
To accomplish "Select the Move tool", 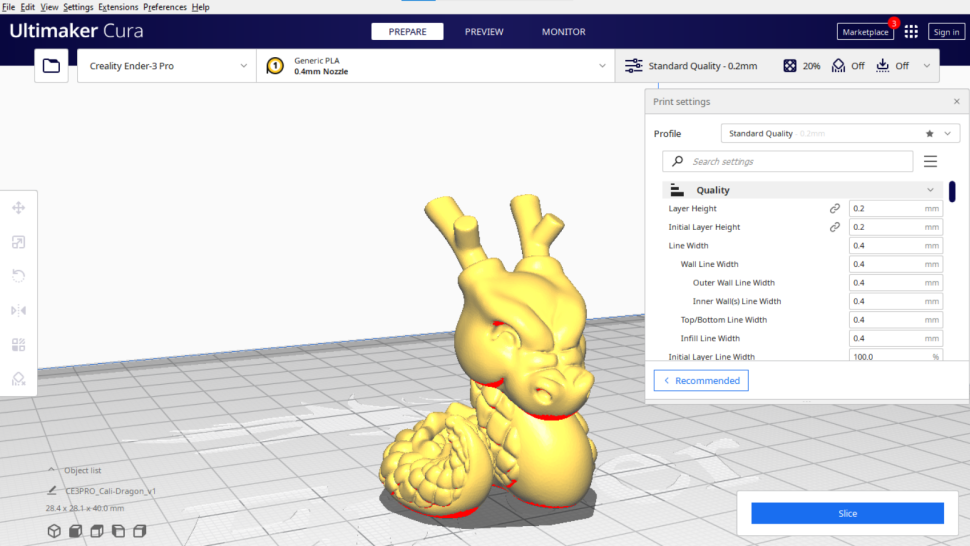I will coord(19,208).
